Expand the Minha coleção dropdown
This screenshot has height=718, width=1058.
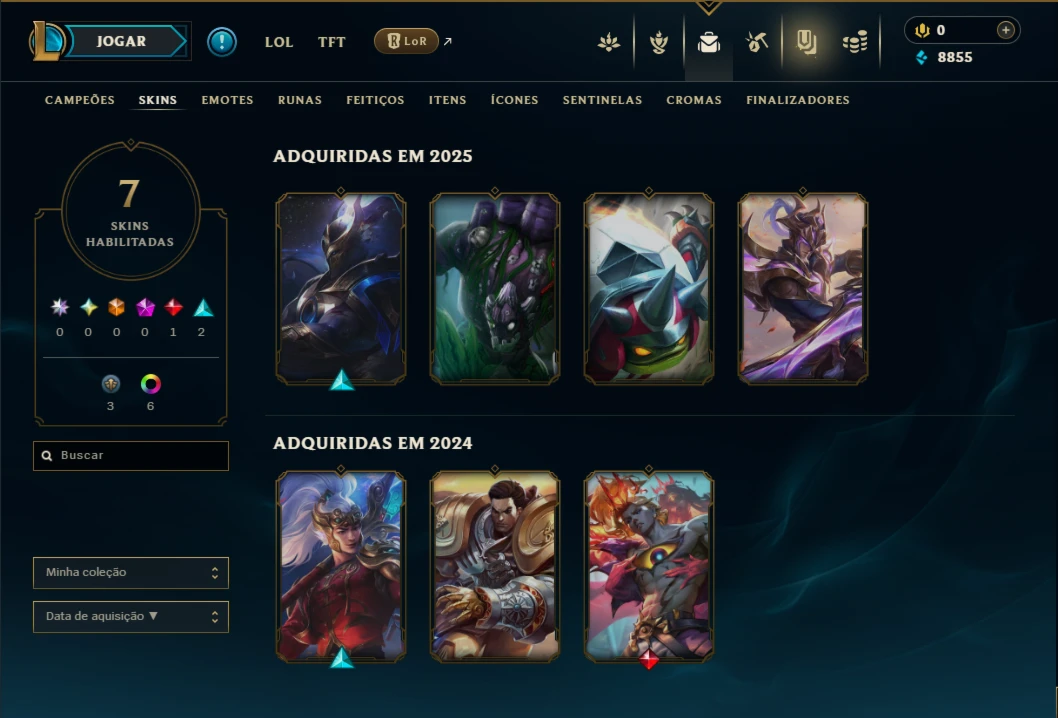click(x=131, y=572)
